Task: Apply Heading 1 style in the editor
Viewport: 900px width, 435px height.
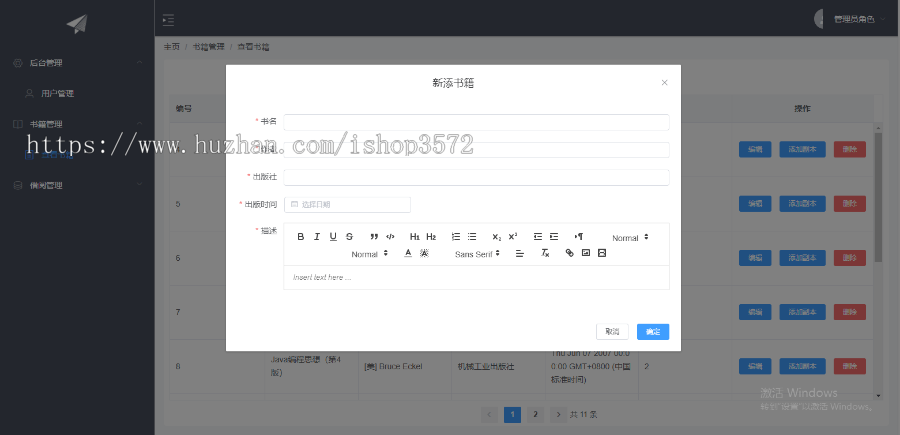Action: coord(414,236)
